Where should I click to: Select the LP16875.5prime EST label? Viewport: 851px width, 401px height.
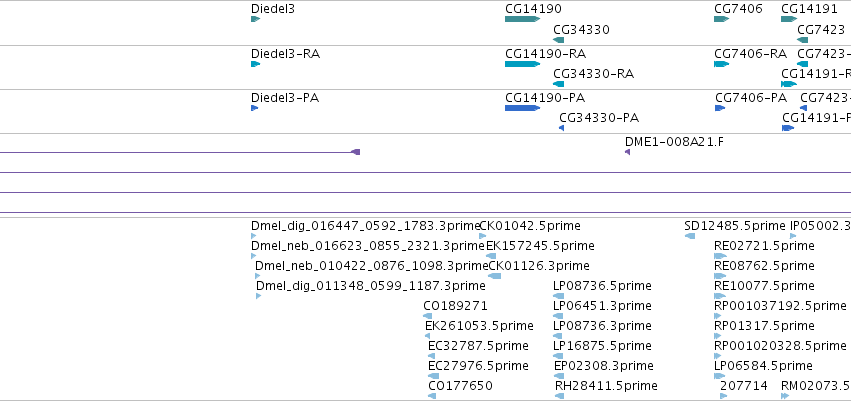(x=602, y=346)
